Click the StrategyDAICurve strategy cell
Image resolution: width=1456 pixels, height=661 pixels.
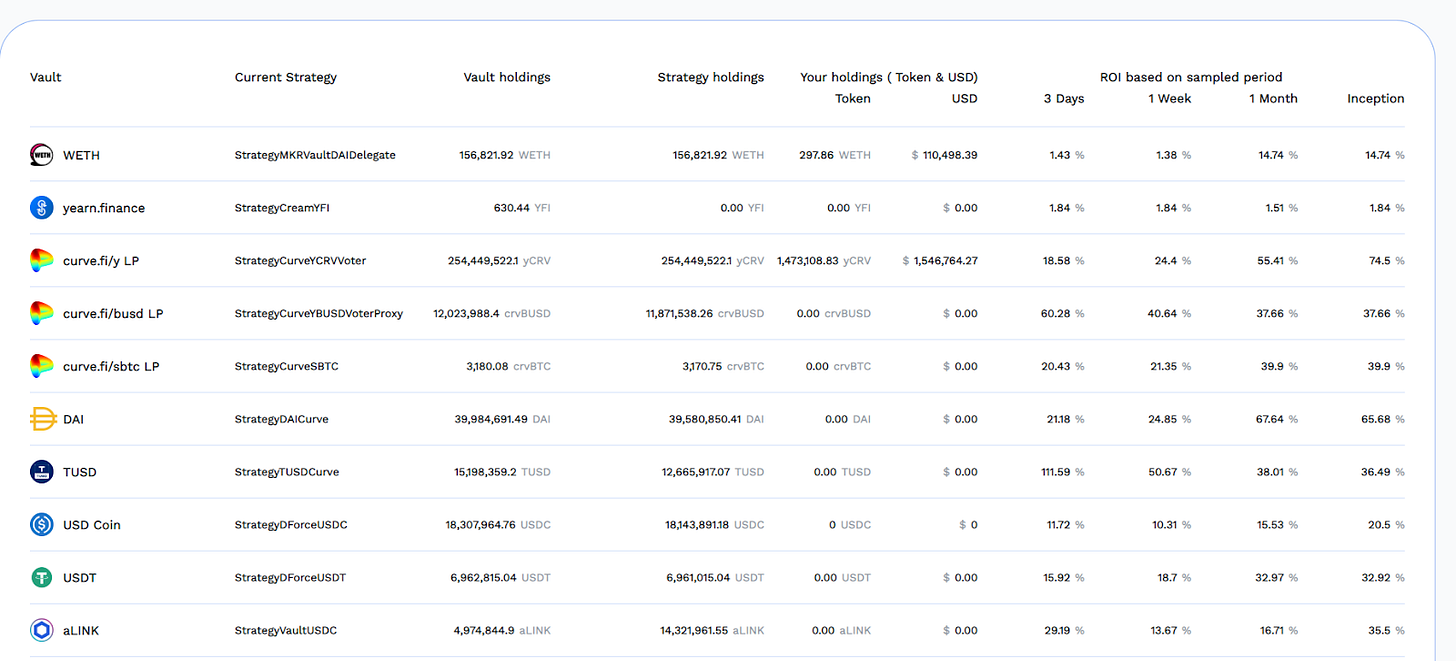[x=281, y=419]
